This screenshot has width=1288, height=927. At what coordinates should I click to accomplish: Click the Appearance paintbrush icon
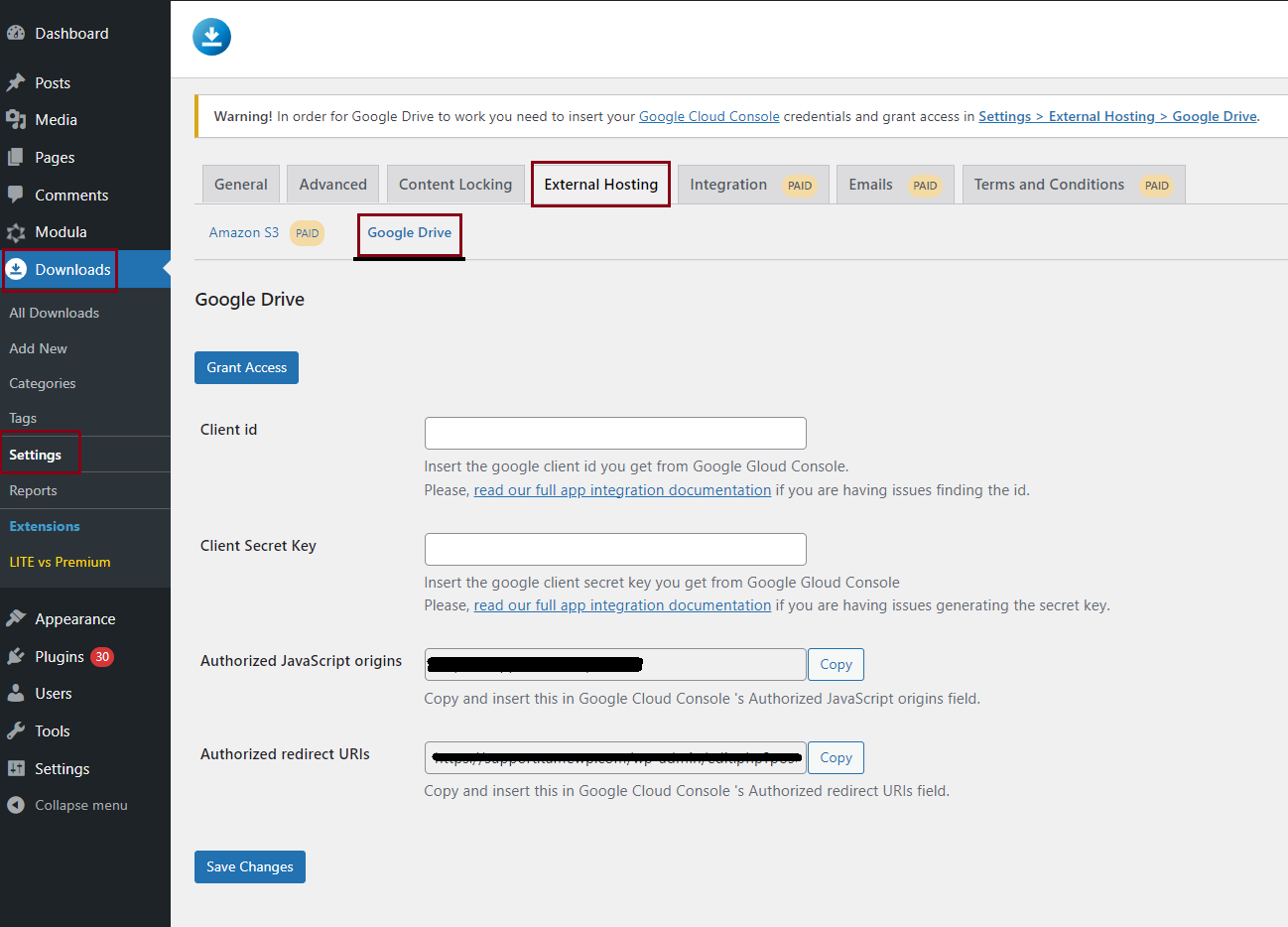click(x=16, y=618)
